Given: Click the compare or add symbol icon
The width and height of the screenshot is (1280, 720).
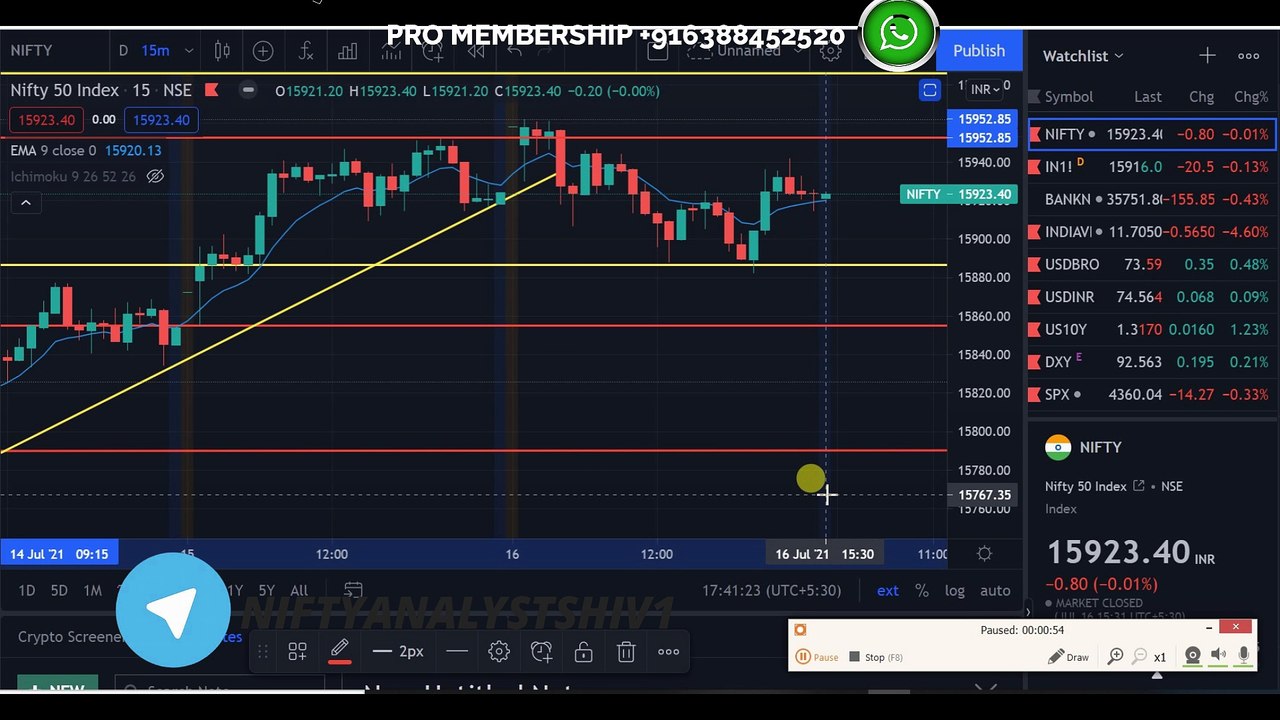Looking at the screenshot, I should (x=263, y=51).
